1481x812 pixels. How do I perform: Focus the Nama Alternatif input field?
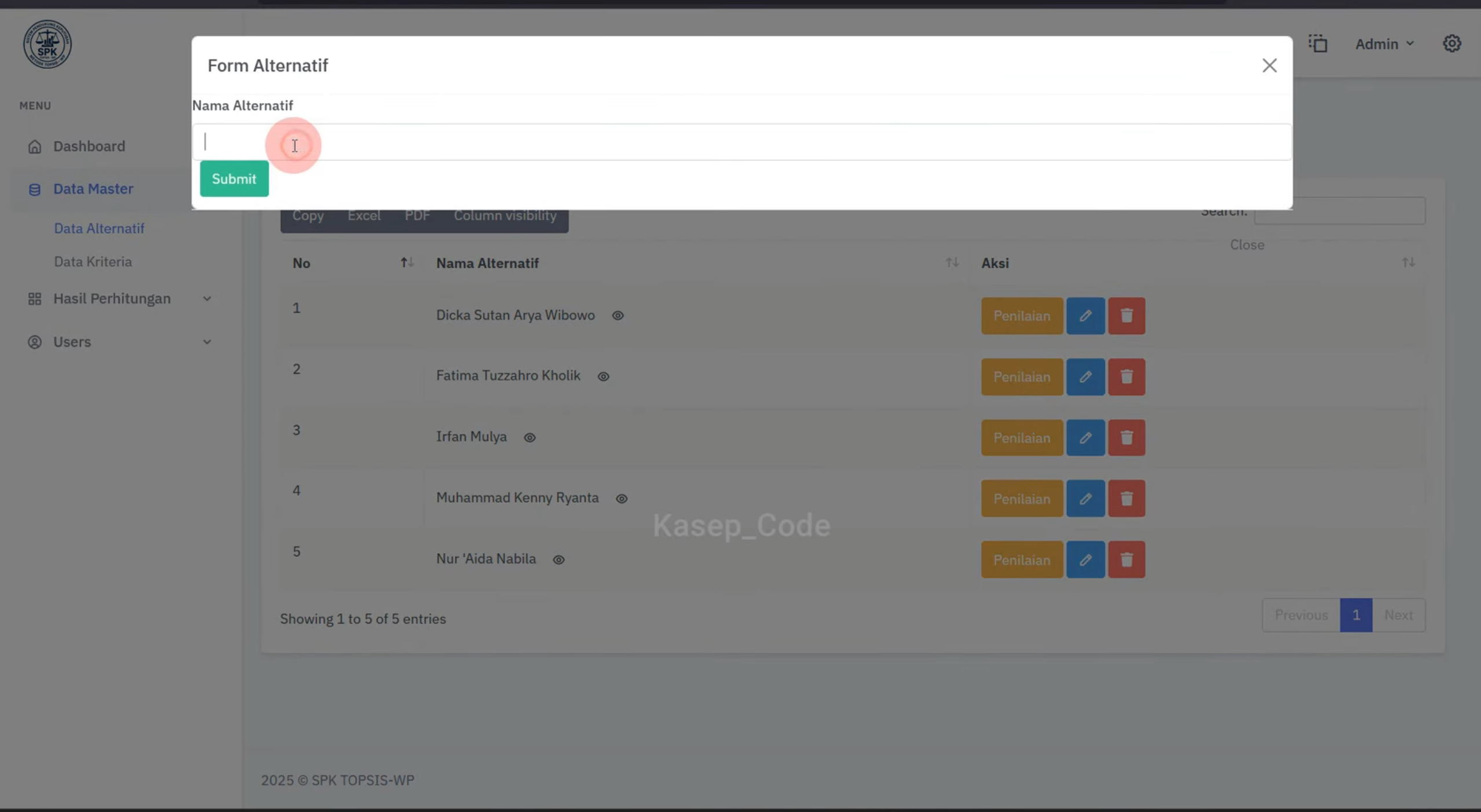click(x=742, y=142)
